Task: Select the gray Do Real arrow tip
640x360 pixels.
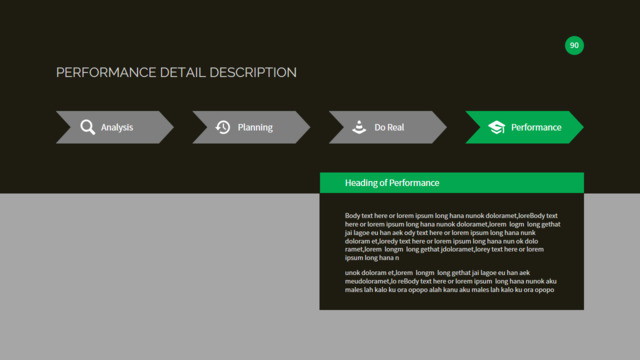Action: point(440,127)
